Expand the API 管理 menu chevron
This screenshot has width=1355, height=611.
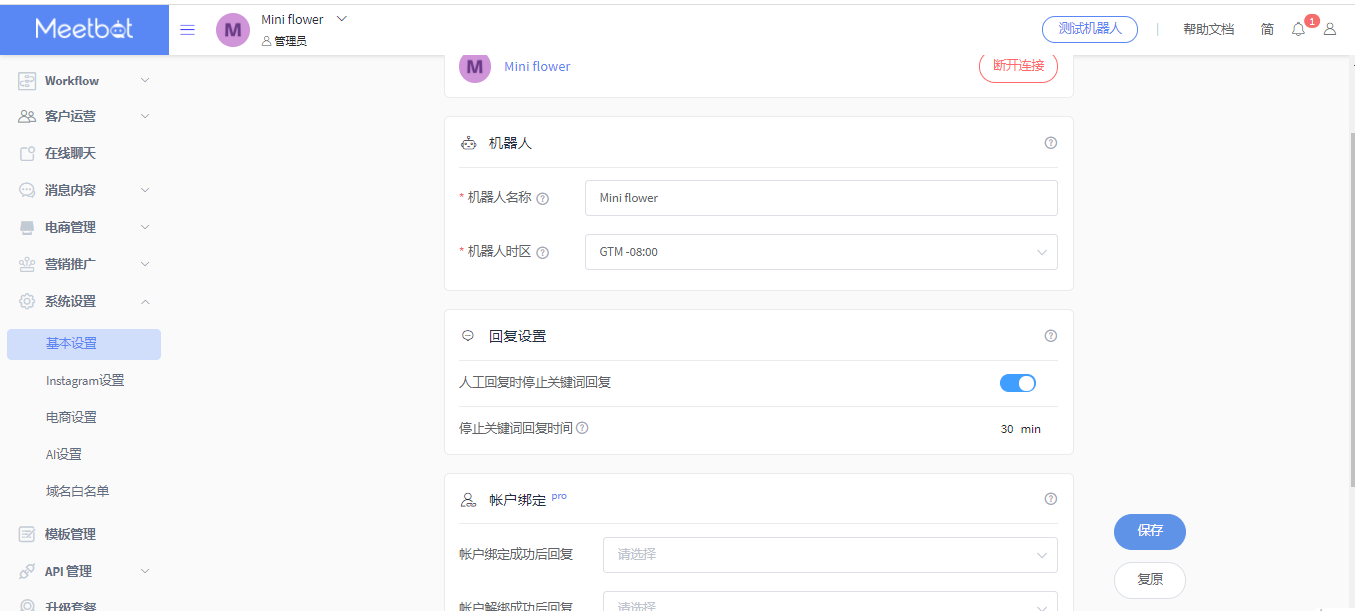[x=145, y=571]
